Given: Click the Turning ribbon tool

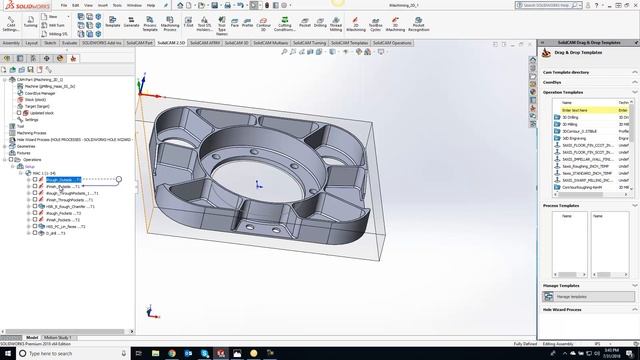Looking at the screenshot, I should click(30, 22).
